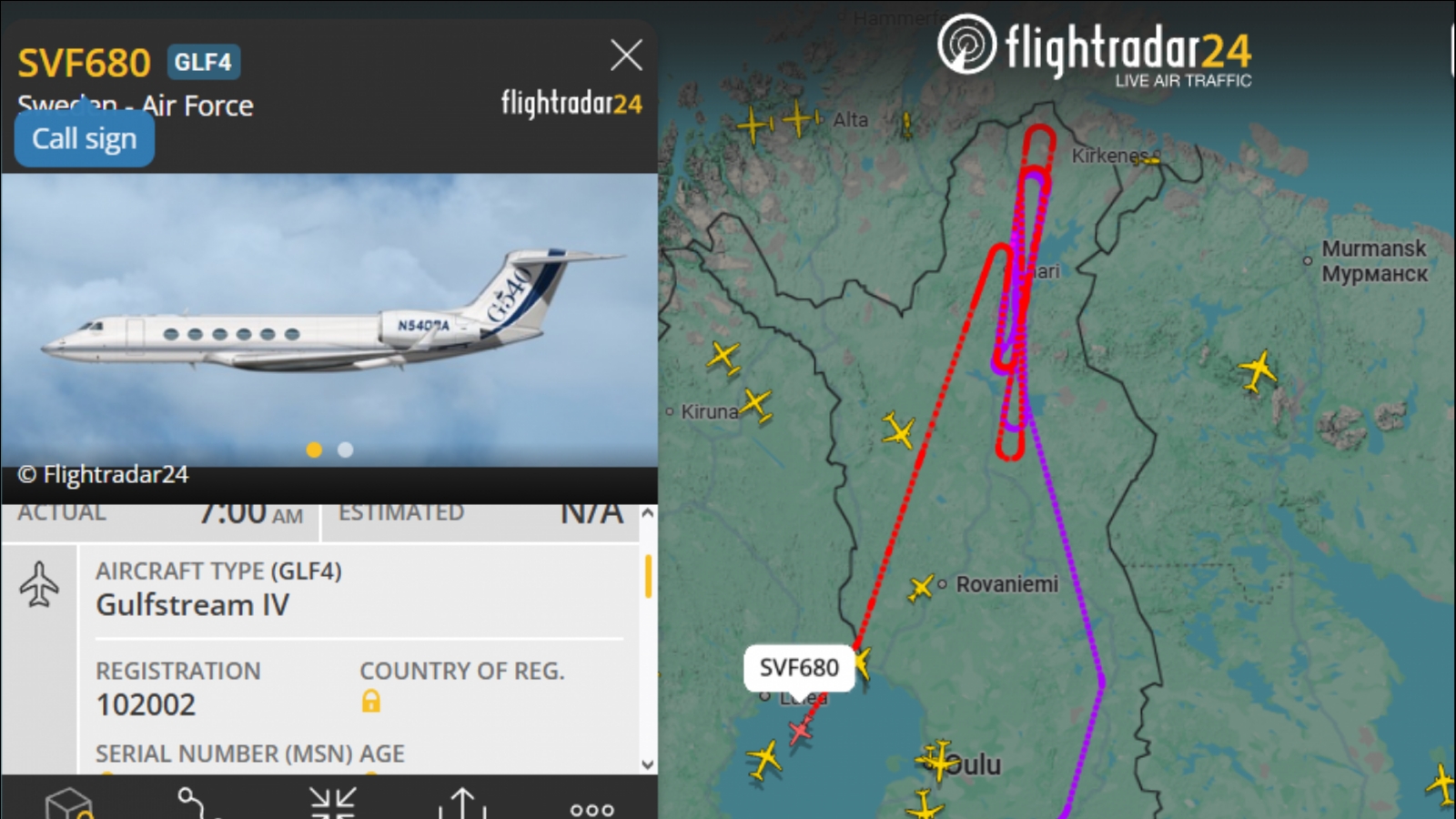Screen dimensions: 1456x819
Task: Click the Call sign tooltip label
Action: click(x=85, y=138)
